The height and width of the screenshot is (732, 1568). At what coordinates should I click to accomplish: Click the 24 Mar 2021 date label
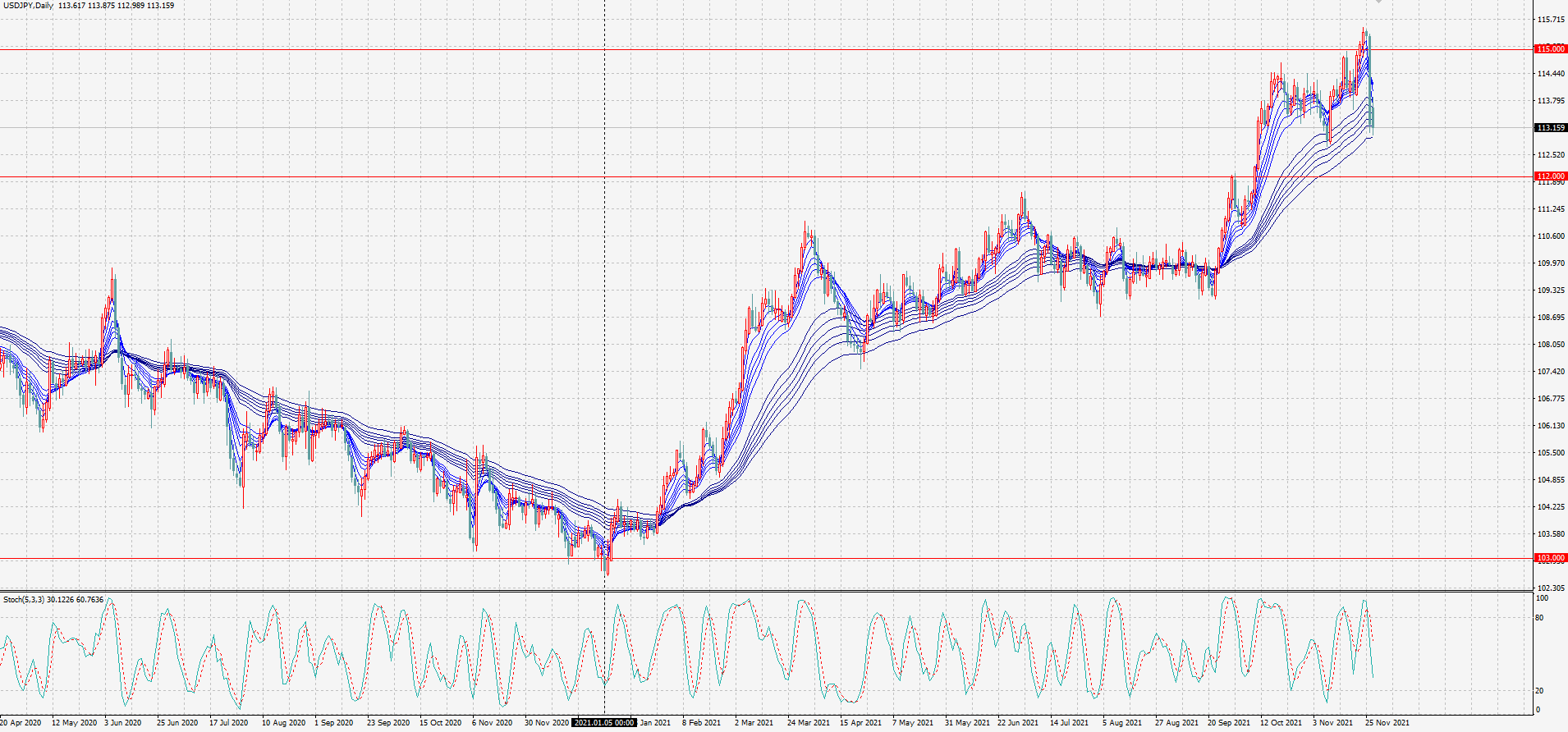[x=809, y=723]
